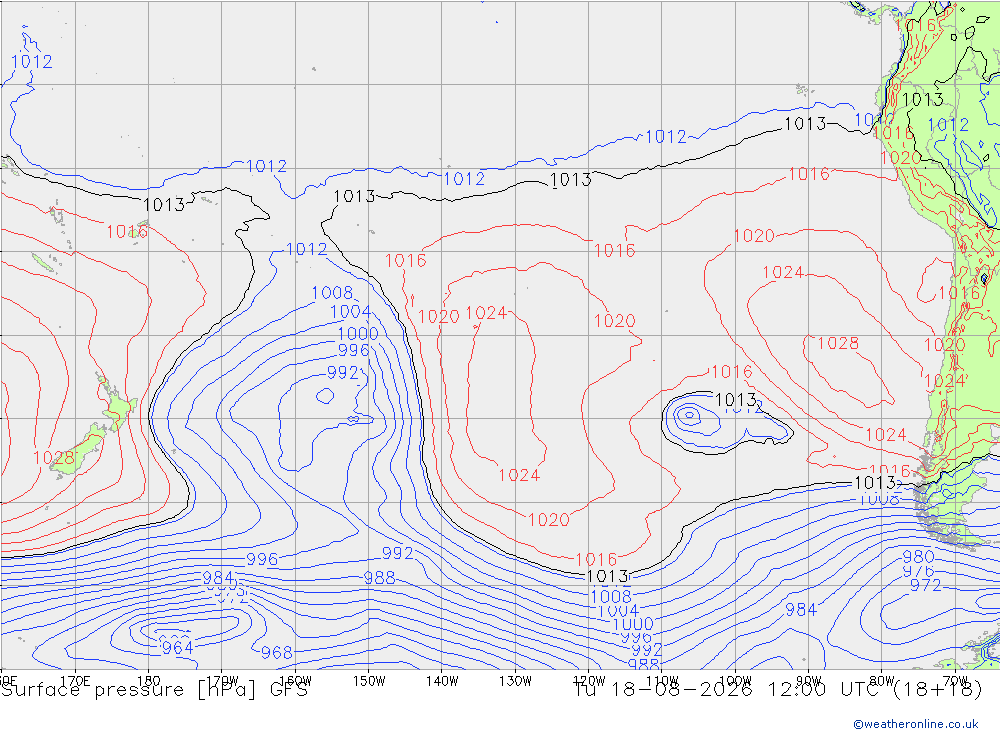1000x733 pixels.
Task: Click the red 1016 label near 180
Action: pos(127,232)
